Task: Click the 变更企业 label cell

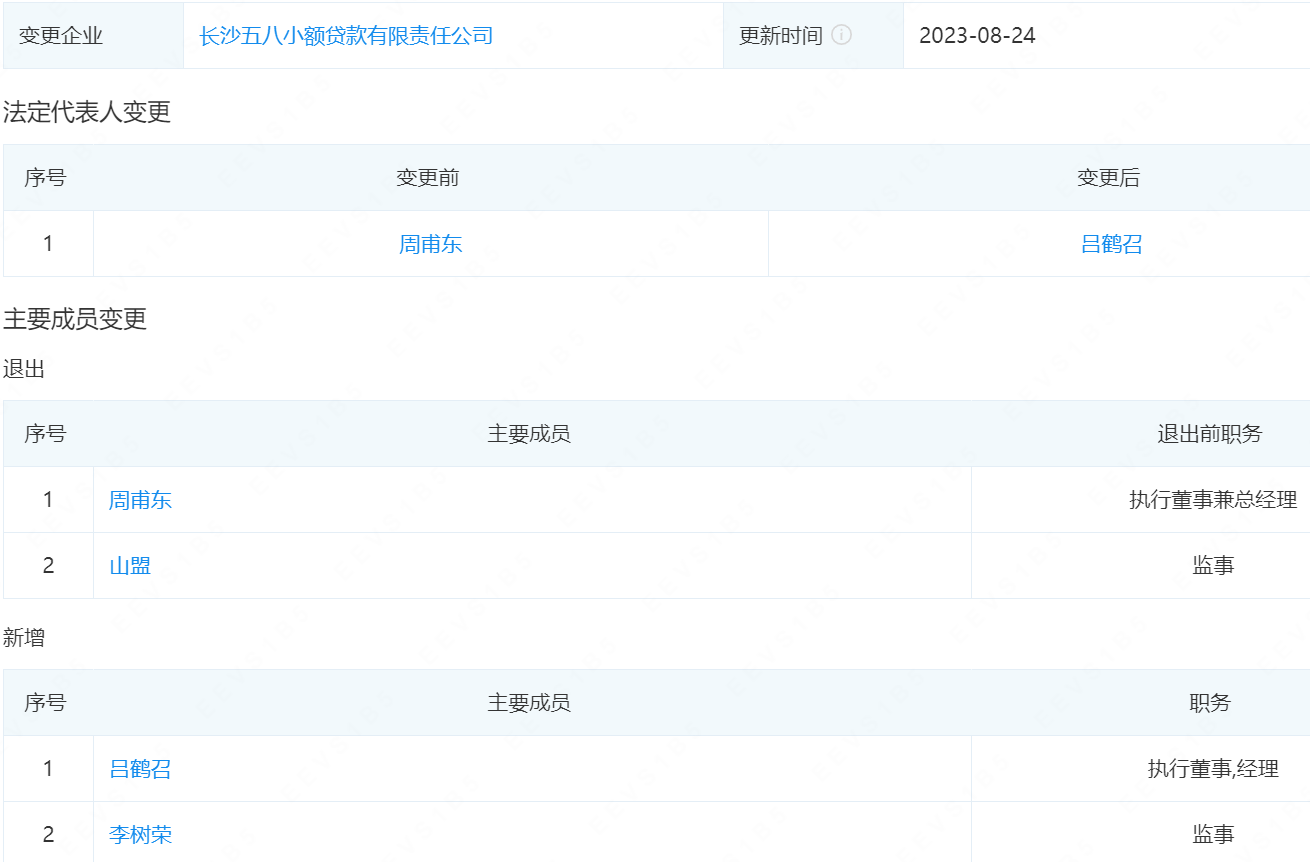Action: click(93, 36)
